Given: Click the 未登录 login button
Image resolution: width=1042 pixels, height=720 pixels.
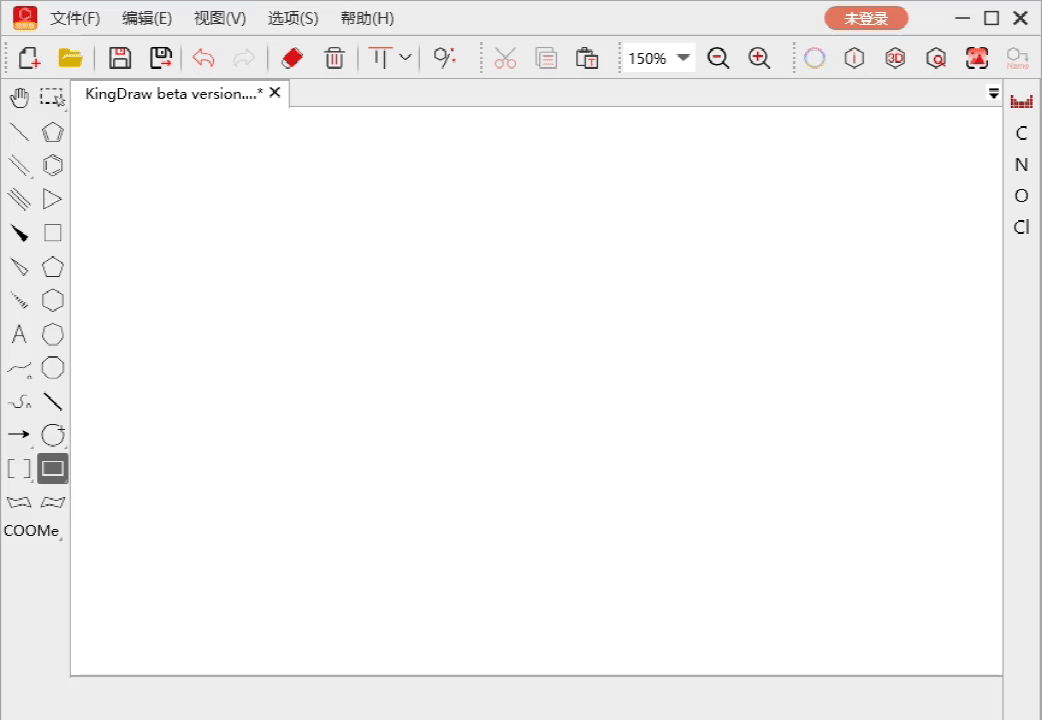Looking at the screenshot, I should [866, 19].
